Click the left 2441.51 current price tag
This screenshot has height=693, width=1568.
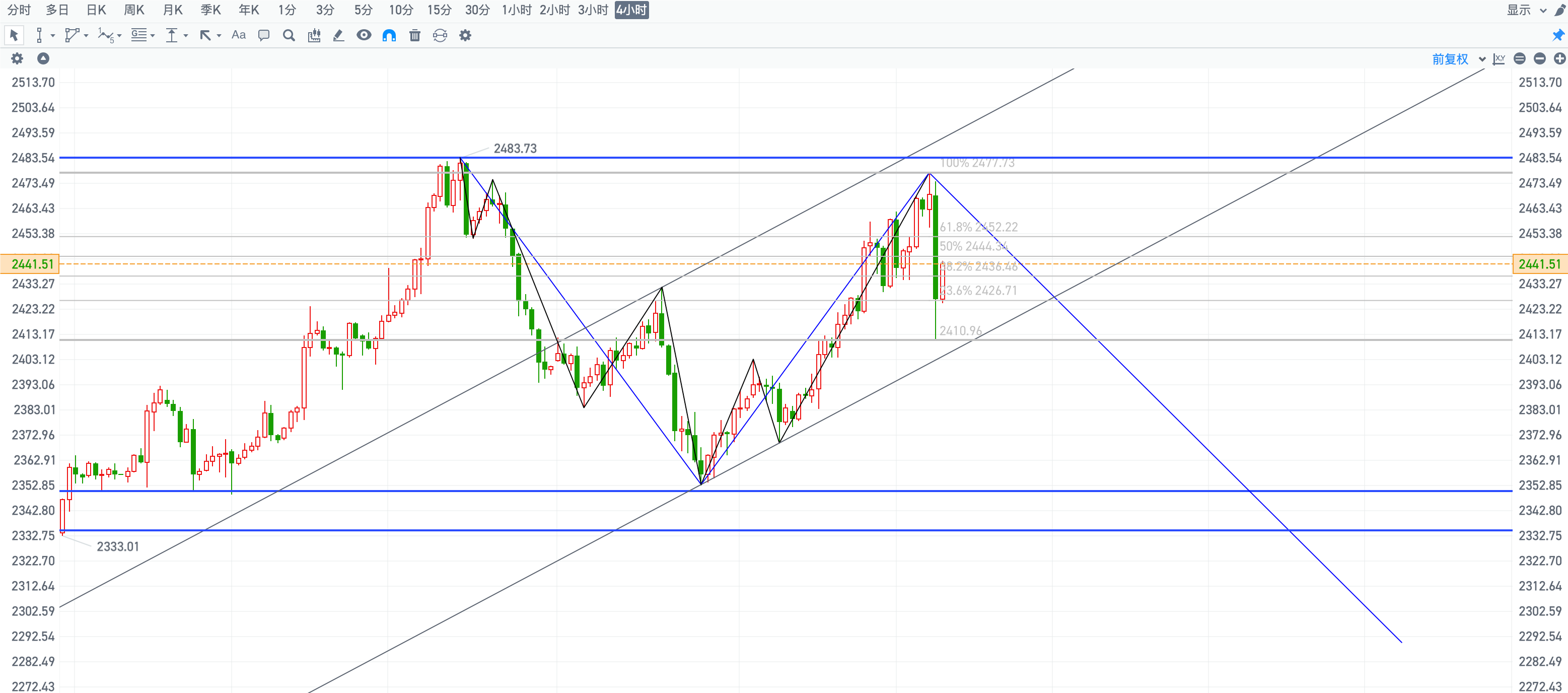click(30, 264)
